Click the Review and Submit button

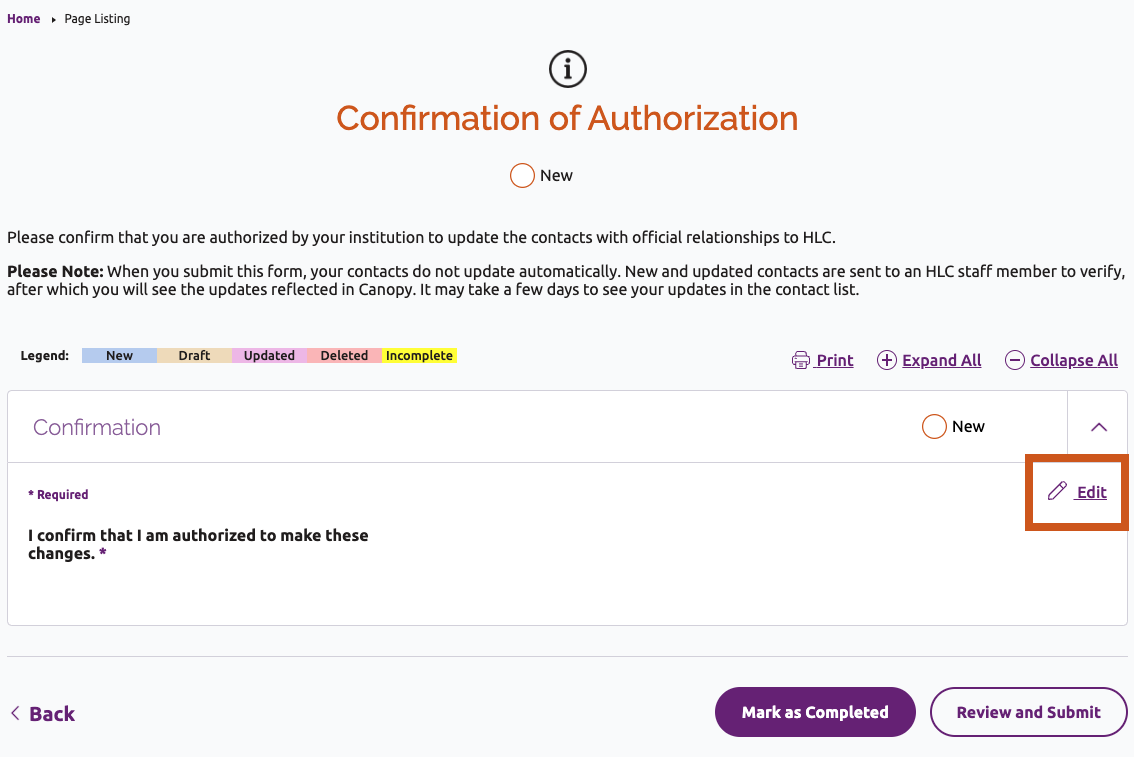click(x=1028, y=712)
